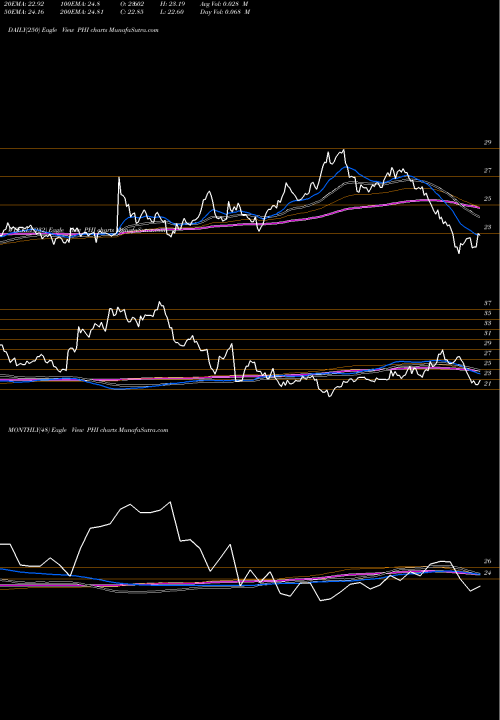Click the low price value L: 22.60
Viewport: 500px width, 720px height.
click(172, 12)
